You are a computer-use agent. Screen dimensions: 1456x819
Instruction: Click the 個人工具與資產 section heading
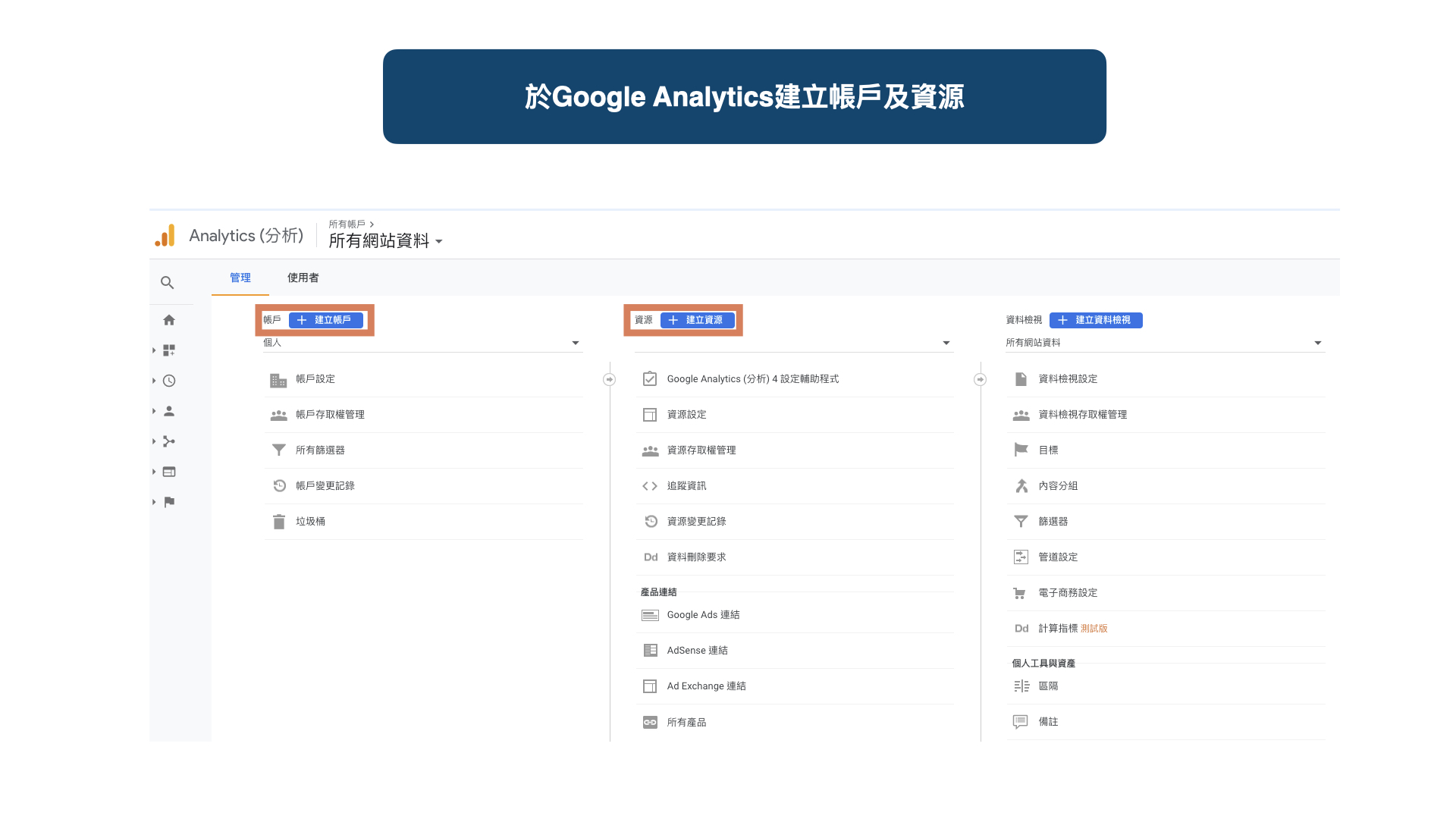1043,664
